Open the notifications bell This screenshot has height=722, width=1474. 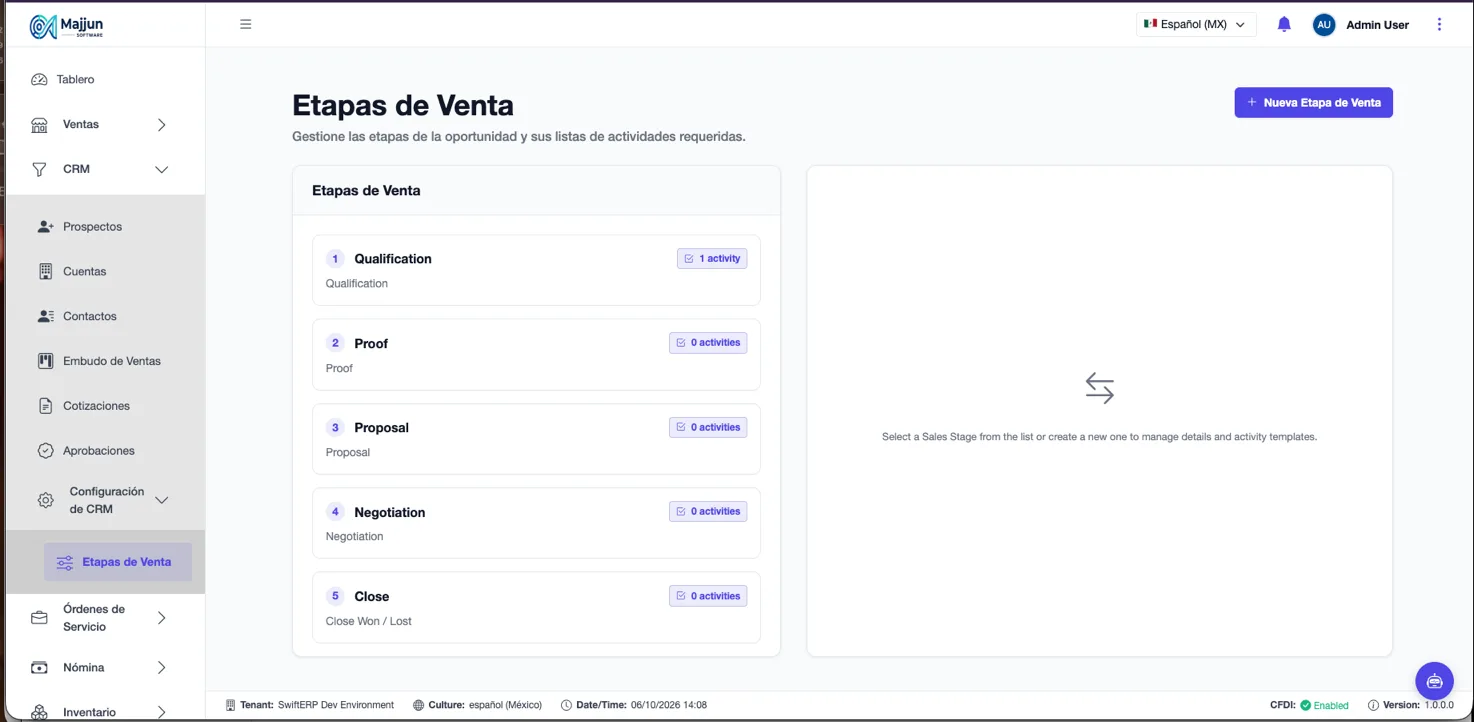[x=1285, y=25]
